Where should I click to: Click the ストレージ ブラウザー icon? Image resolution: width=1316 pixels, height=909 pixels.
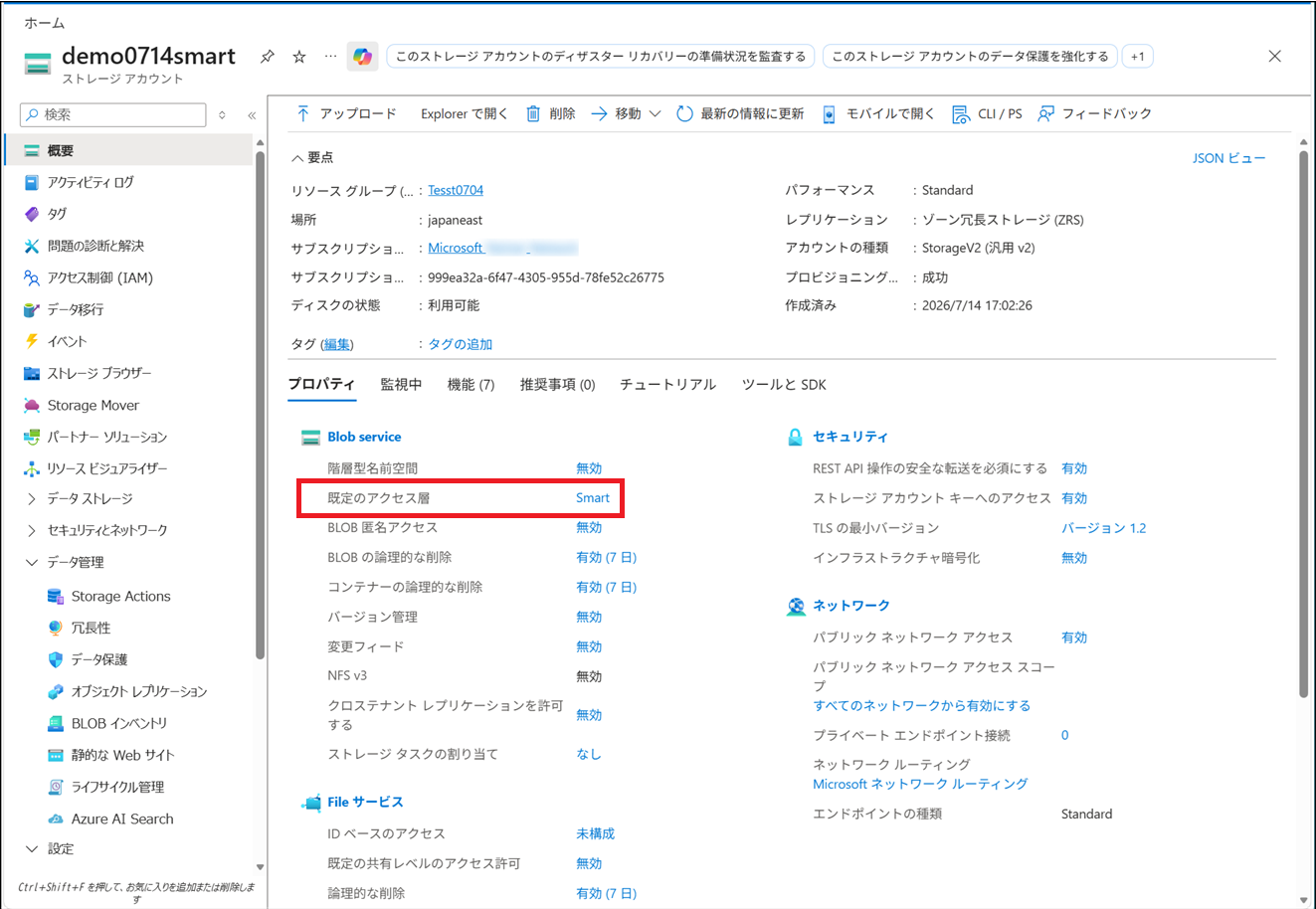pos(32,373)
